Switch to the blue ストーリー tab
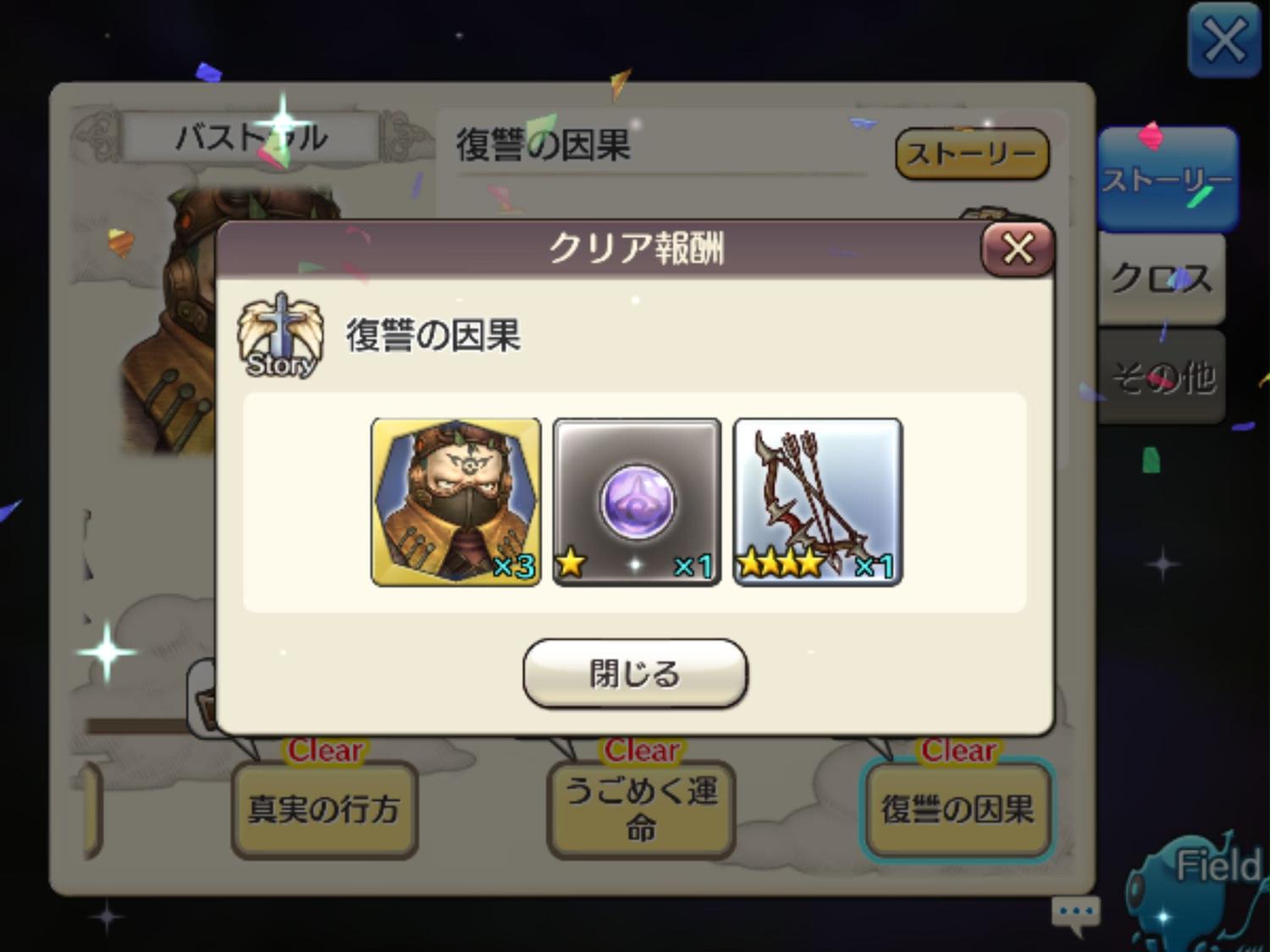This screenshot has height=952, width=1270. (x=1168, y=179)
